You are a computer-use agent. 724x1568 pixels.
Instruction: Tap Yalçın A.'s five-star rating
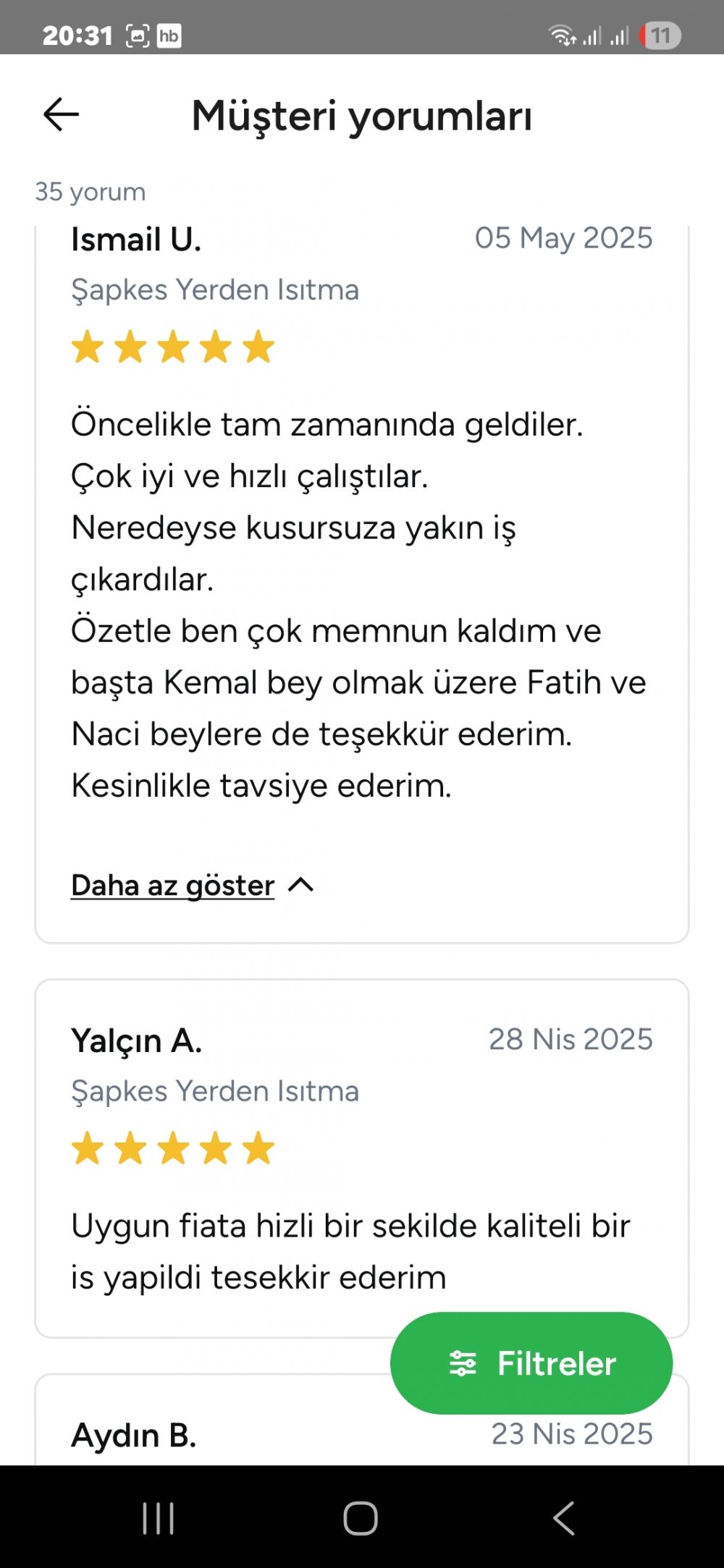point(173,1149)
